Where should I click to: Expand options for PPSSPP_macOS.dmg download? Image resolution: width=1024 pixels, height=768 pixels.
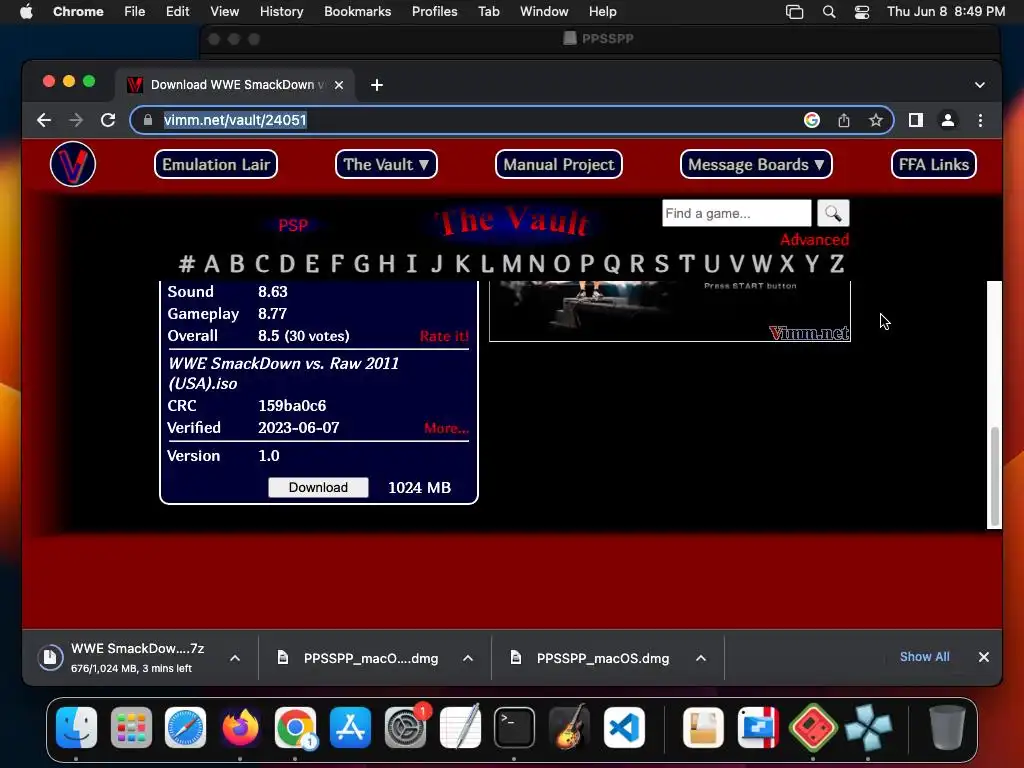coord(701,658)
